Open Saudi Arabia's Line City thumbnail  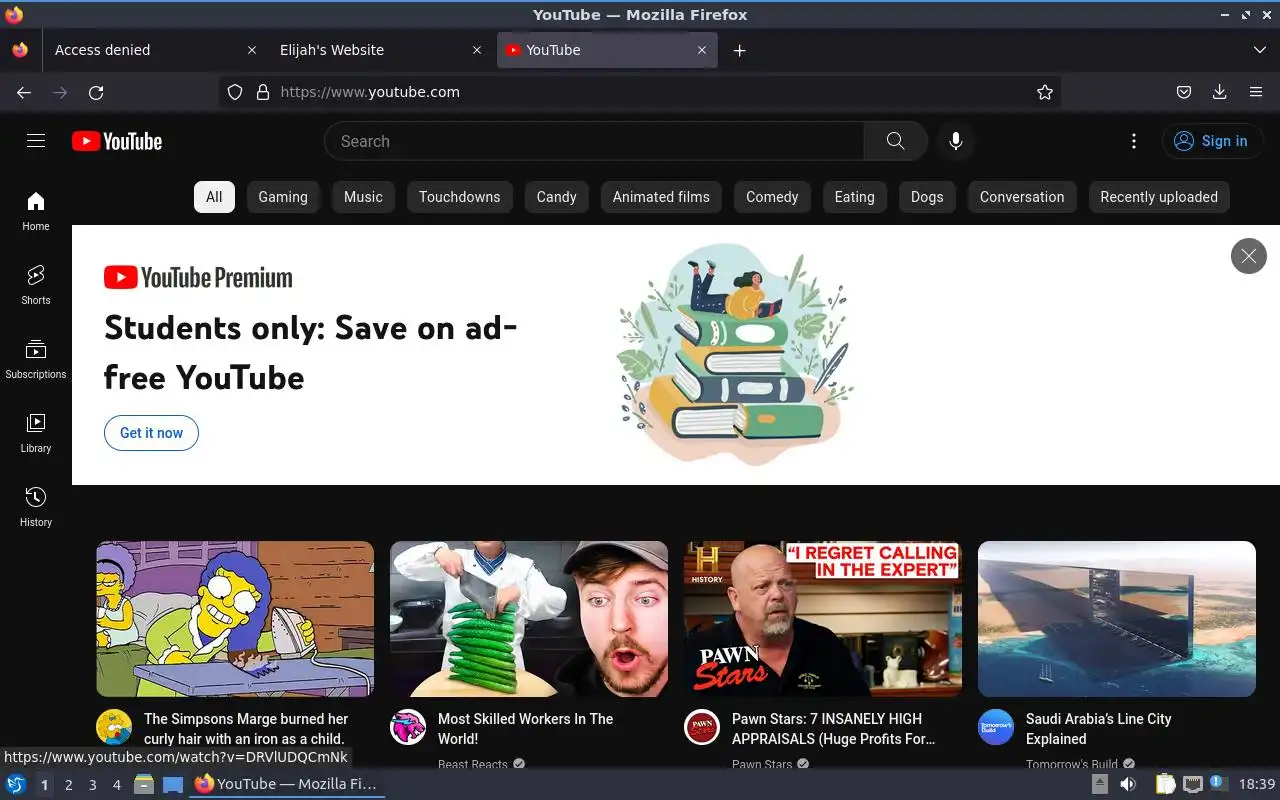click(1117, 619)
